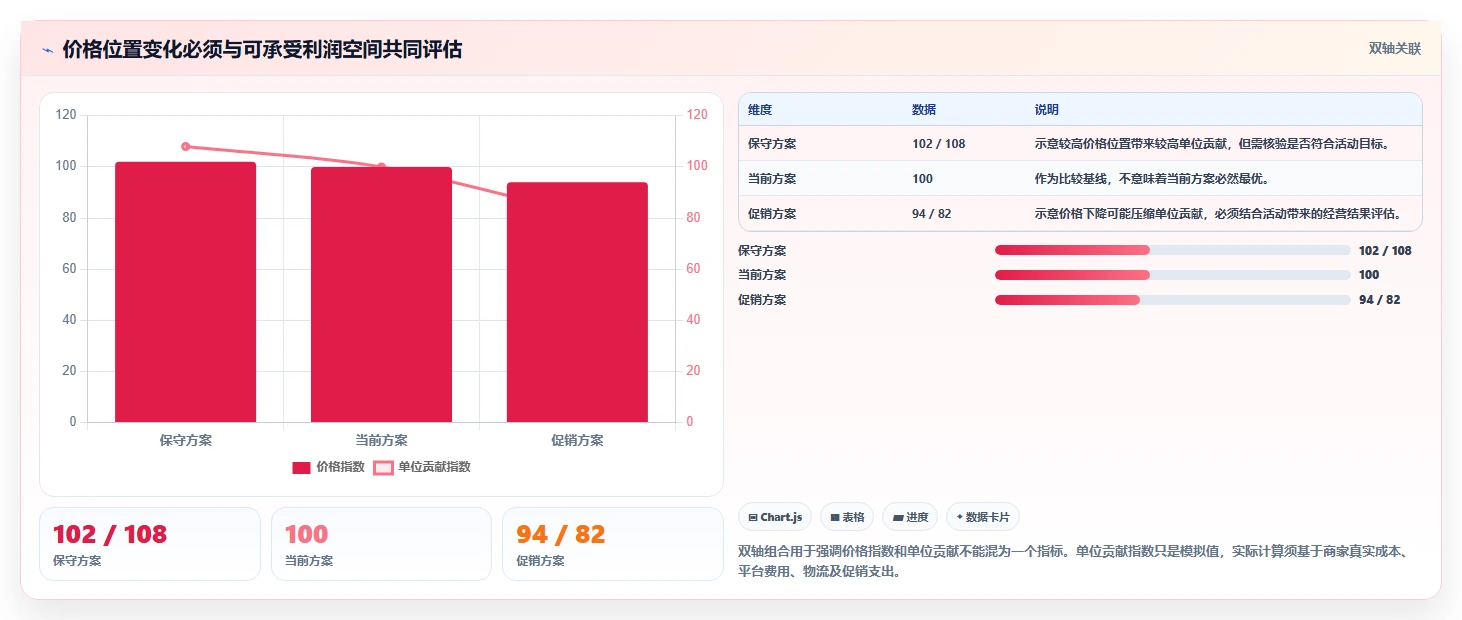1462x620 pixels.
Task: Click the 94 / 82 value beside progress bar
Action: point(1379,300)
